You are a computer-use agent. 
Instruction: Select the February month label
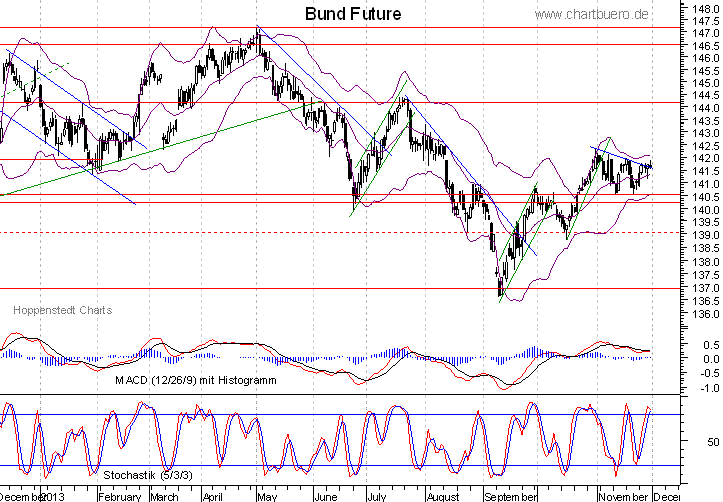pos(120,497)
